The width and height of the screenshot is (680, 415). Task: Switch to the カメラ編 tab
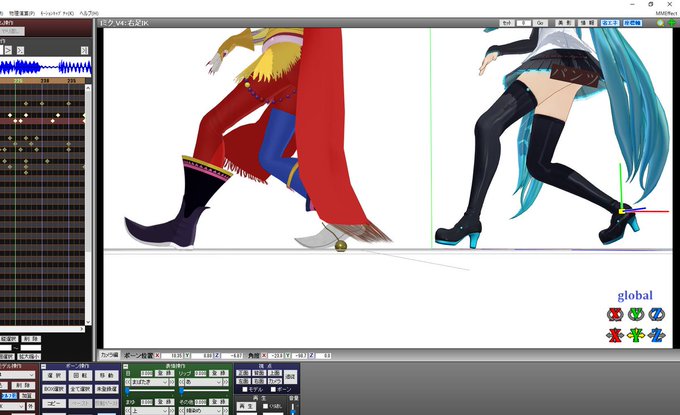(x=109, y=355)
